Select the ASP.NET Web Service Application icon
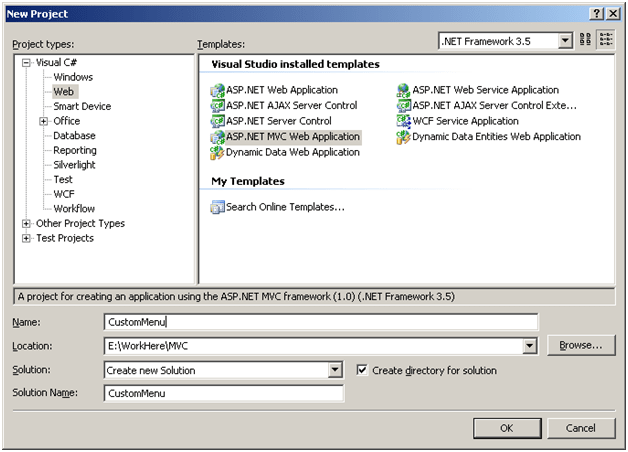This screenshot has height=452, width=628. pyautogui.click(x=404, y=90)
